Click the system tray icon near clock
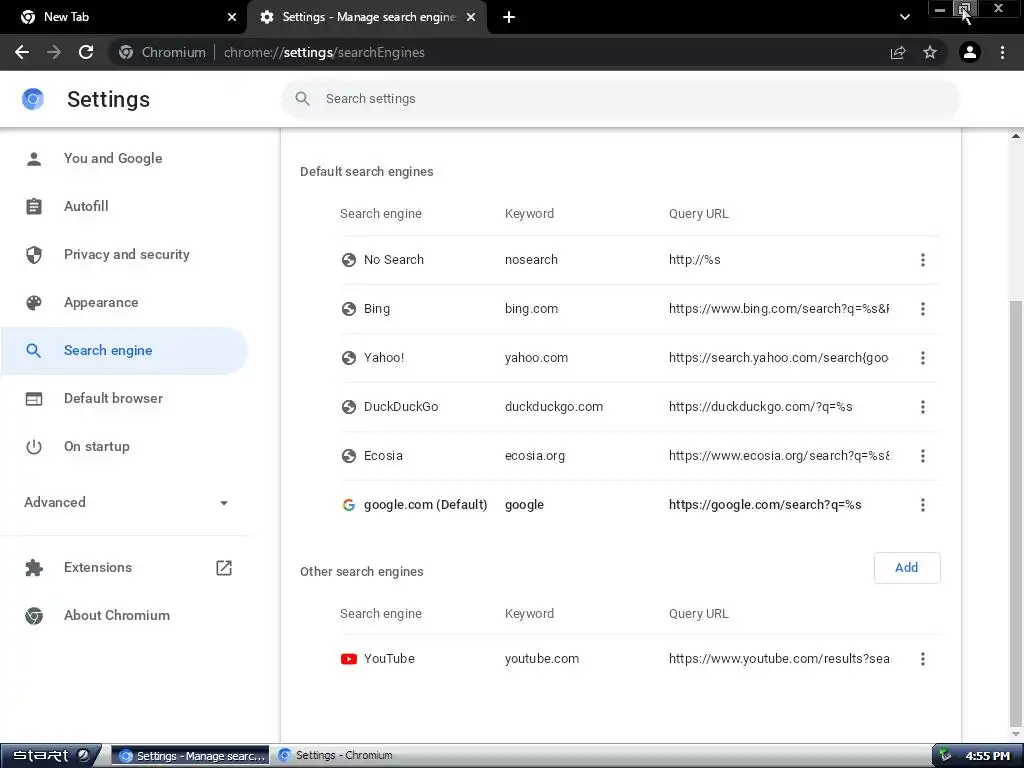 [x=945, y=756]
